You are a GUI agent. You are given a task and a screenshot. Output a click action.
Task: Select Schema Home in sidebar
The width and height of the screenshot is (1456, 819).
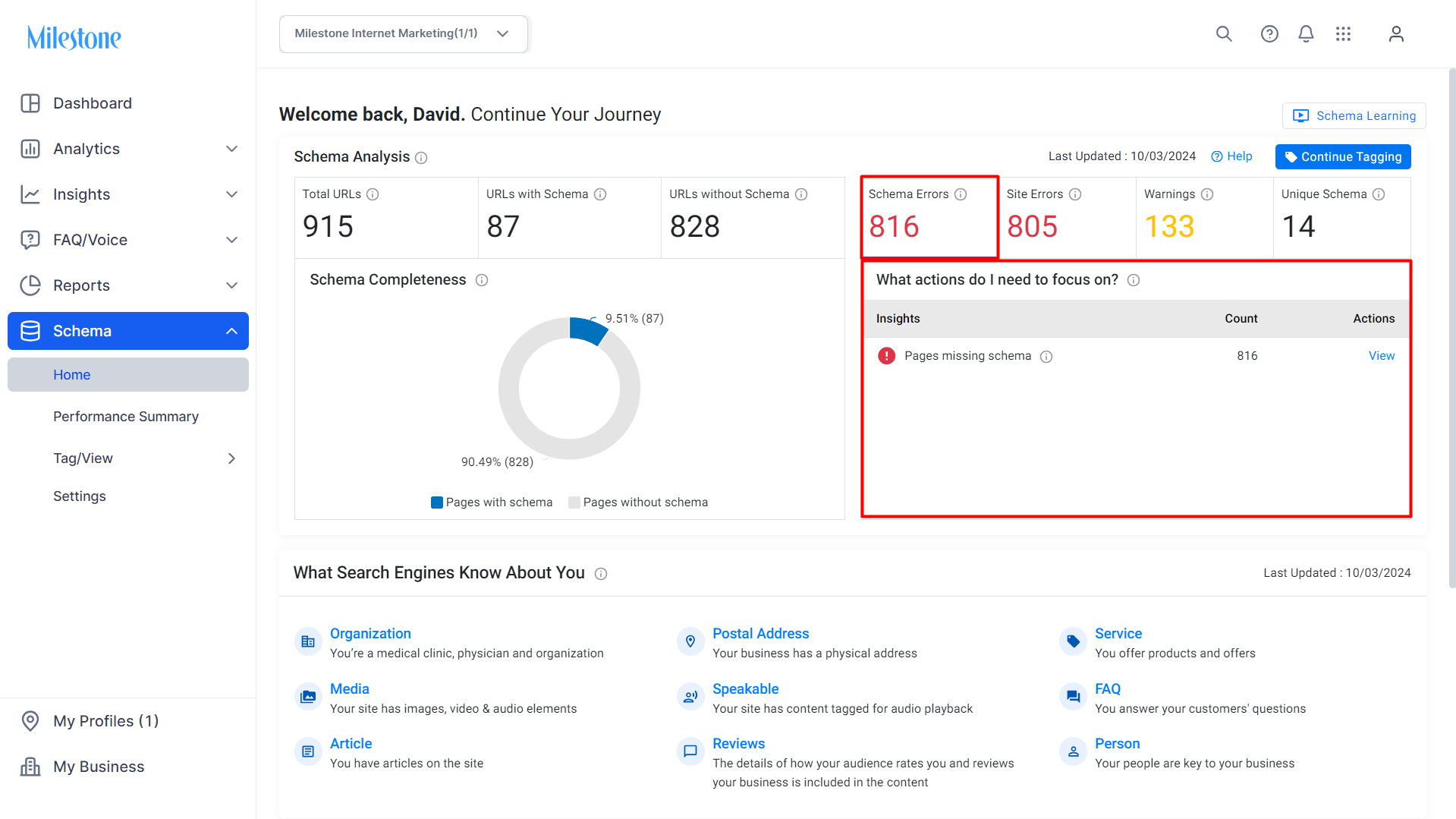128,375
